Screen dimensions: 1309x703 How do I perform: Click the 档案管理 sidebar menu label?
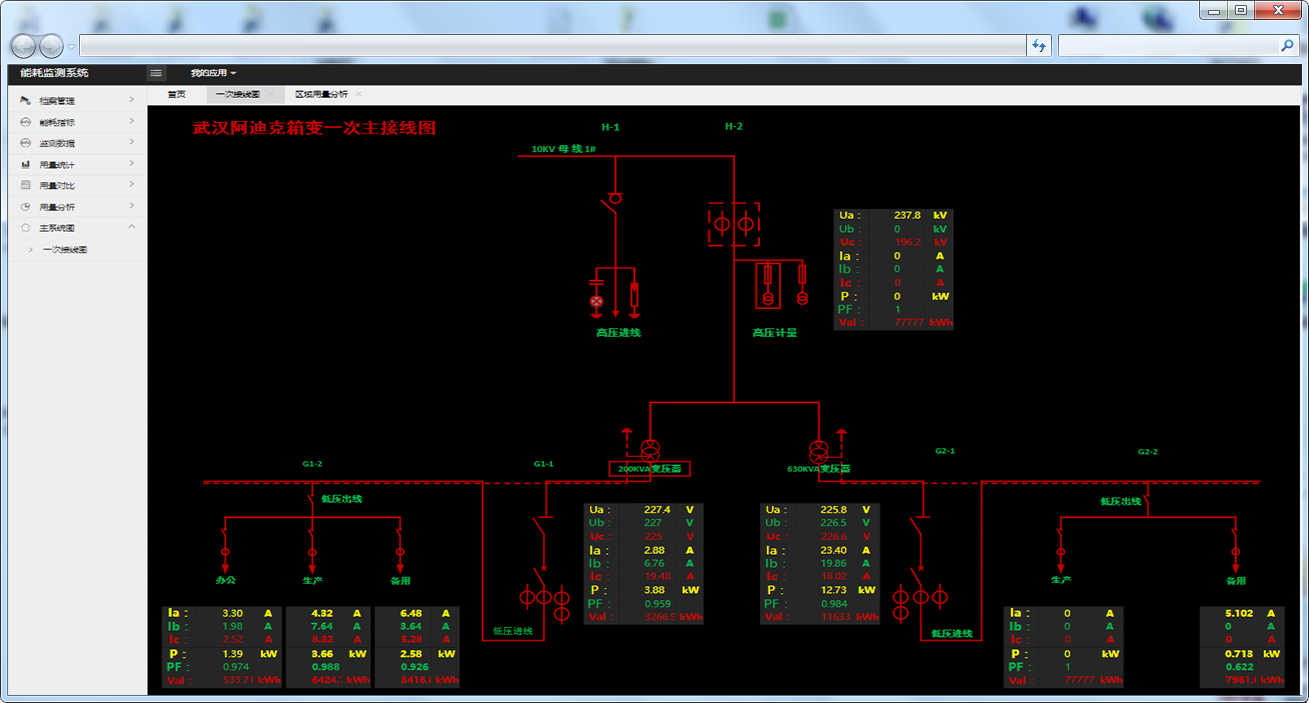click(56, 101)
